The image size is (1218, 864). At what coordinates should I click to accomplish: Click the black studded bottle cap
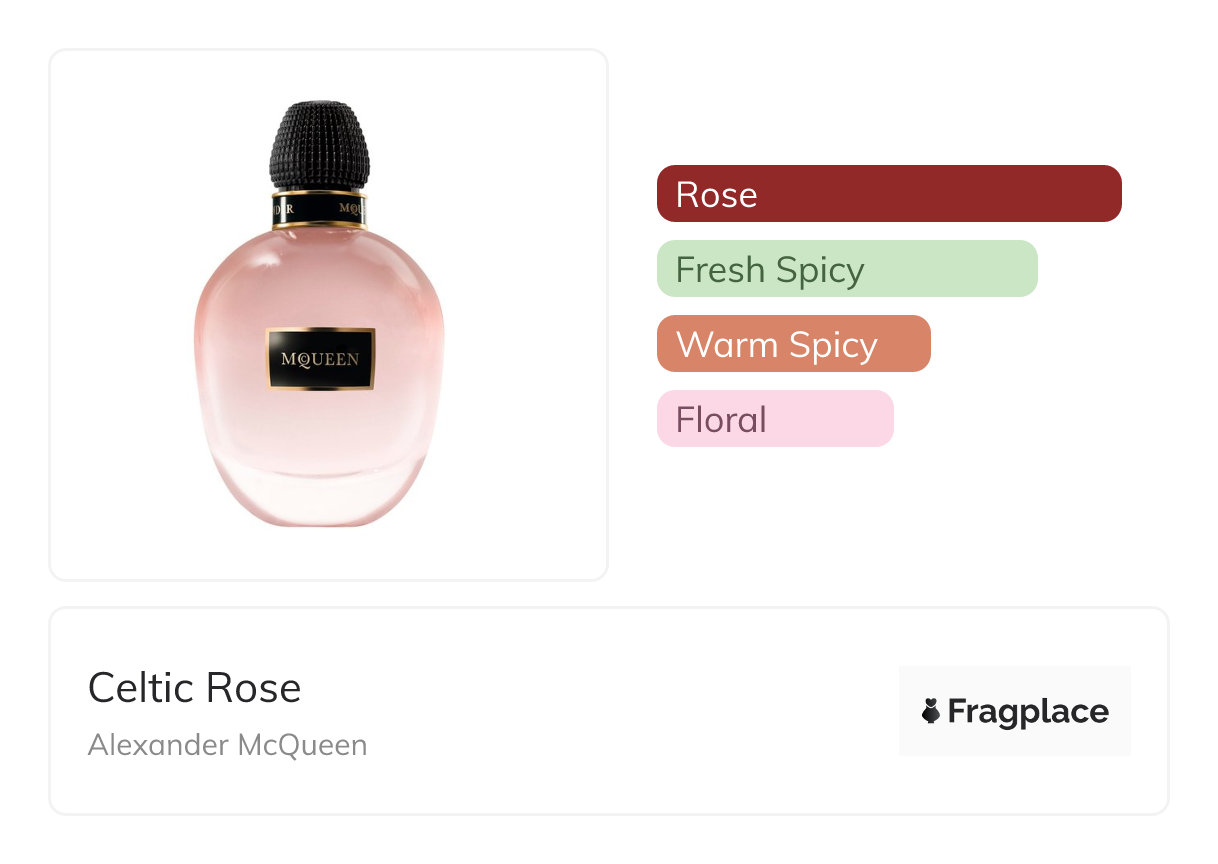320,145
